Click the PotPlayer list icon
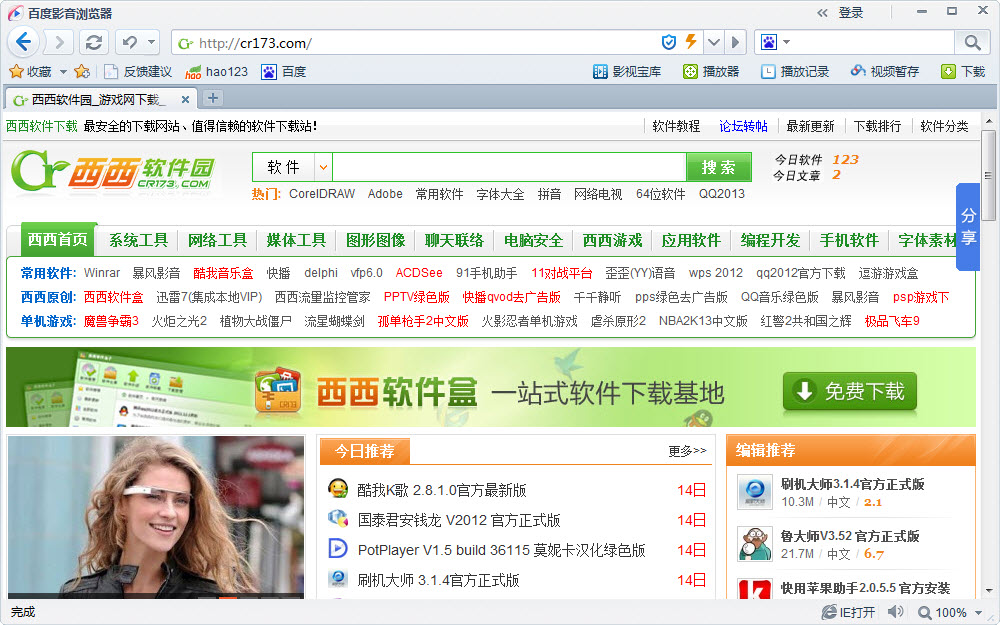Viewport: 1000px width, 625px height. point(337,548)
